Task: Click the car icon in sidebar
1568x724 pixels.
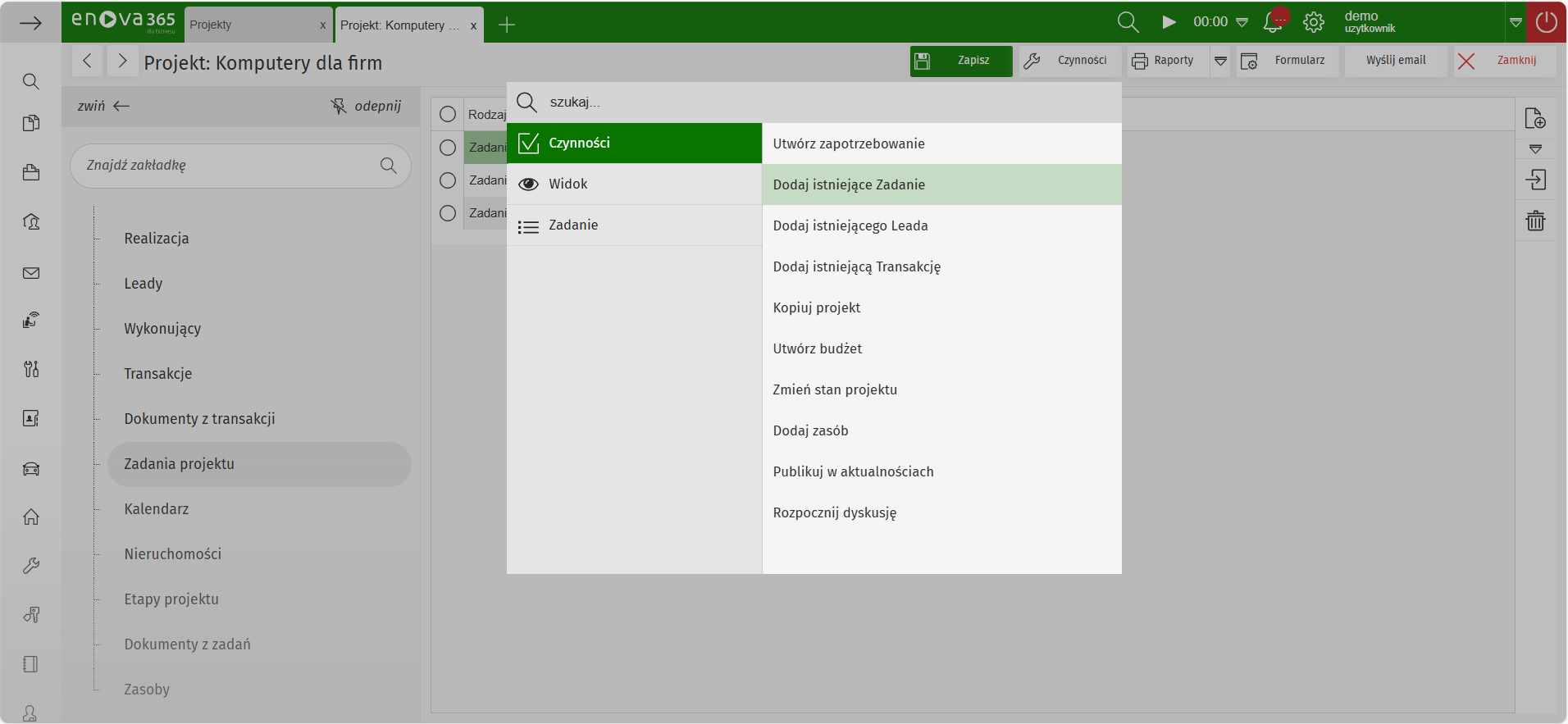Action: [x=31, y=469]
